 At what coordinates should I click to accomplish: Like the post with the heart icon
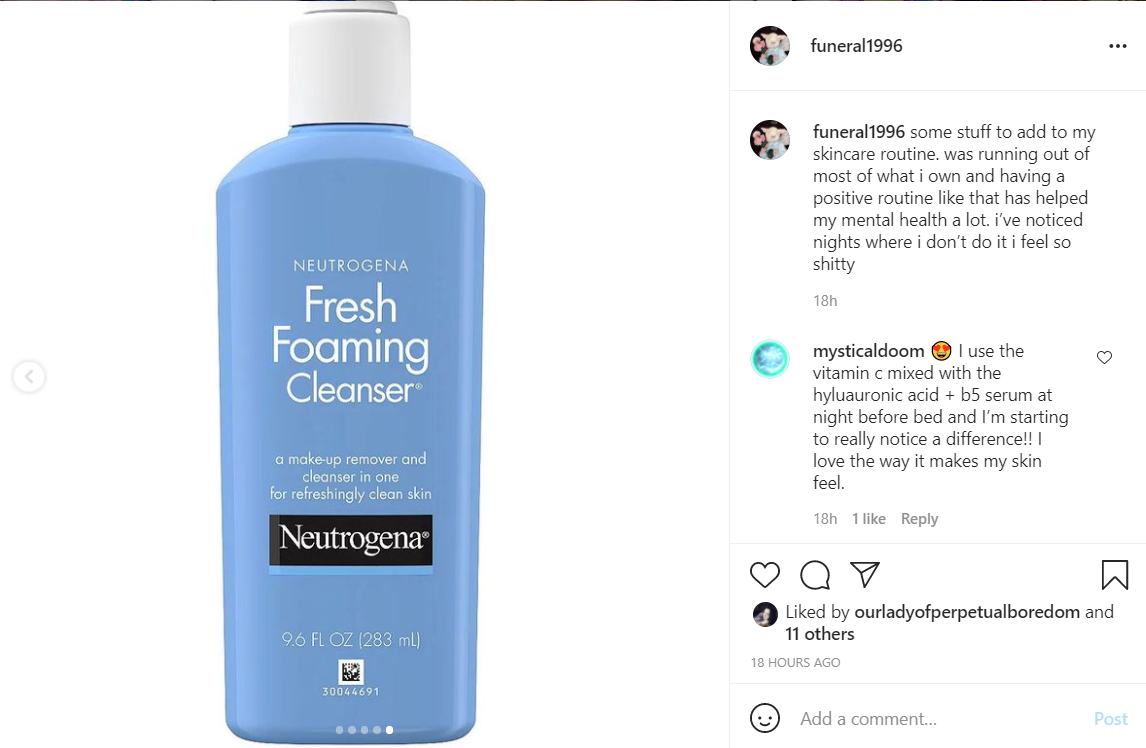click(764, 575)
